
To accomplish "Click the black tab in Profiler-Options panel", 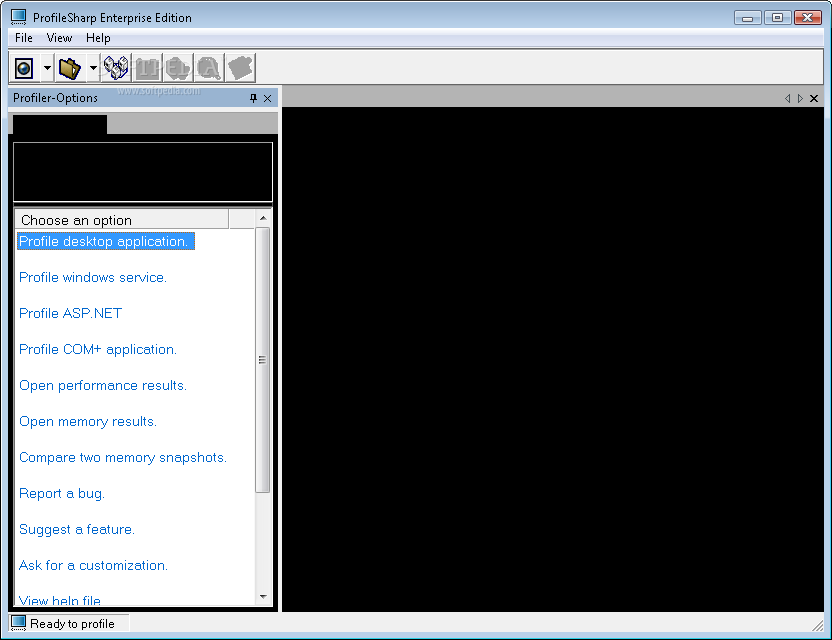I will pyautogui.click(x=60, y=125).
